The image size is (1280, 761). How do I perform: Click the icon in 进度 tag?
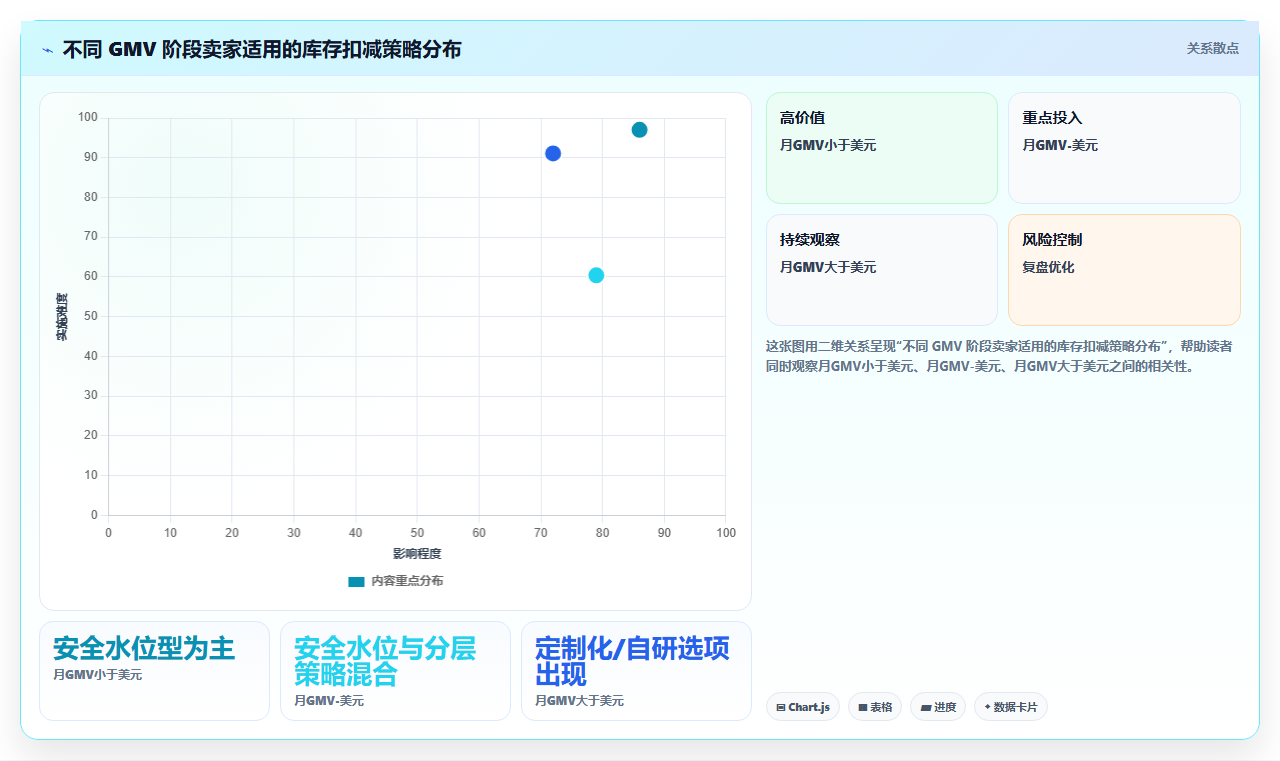(926, 707)
